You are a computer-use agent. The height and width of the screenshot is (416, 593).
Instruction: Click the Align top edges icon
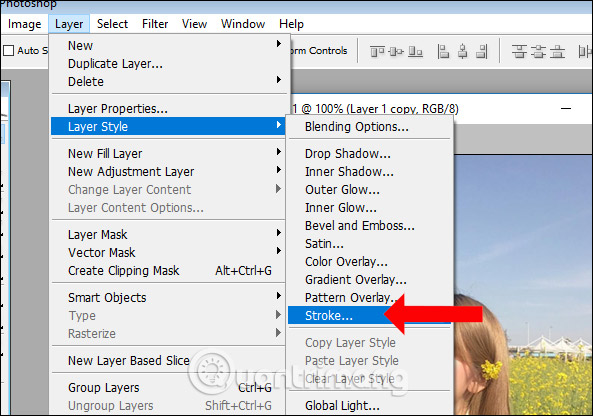coord(377,51)
